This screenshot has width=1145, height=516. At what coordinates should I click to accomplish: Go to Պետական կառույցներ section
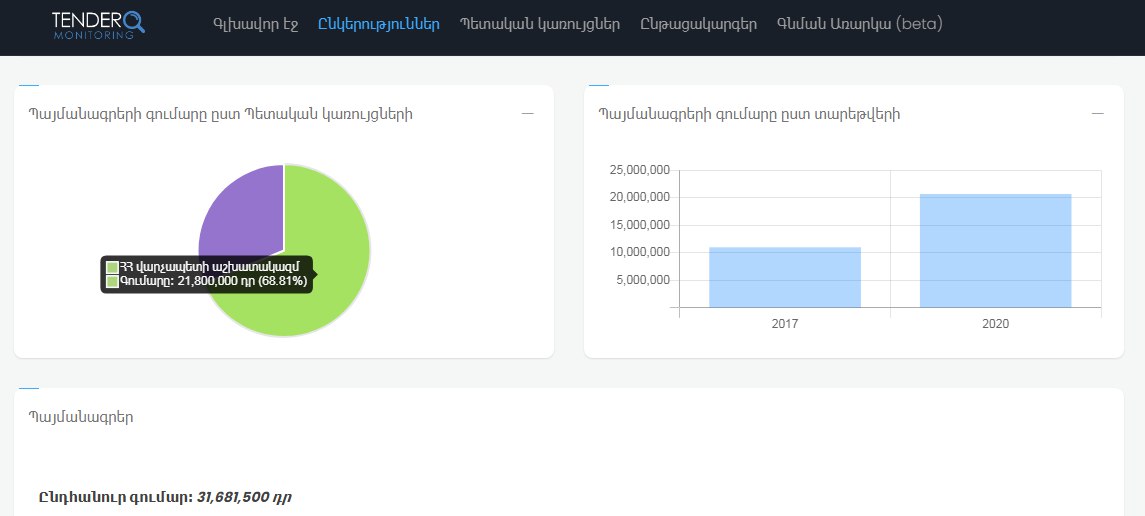point(540,24)
